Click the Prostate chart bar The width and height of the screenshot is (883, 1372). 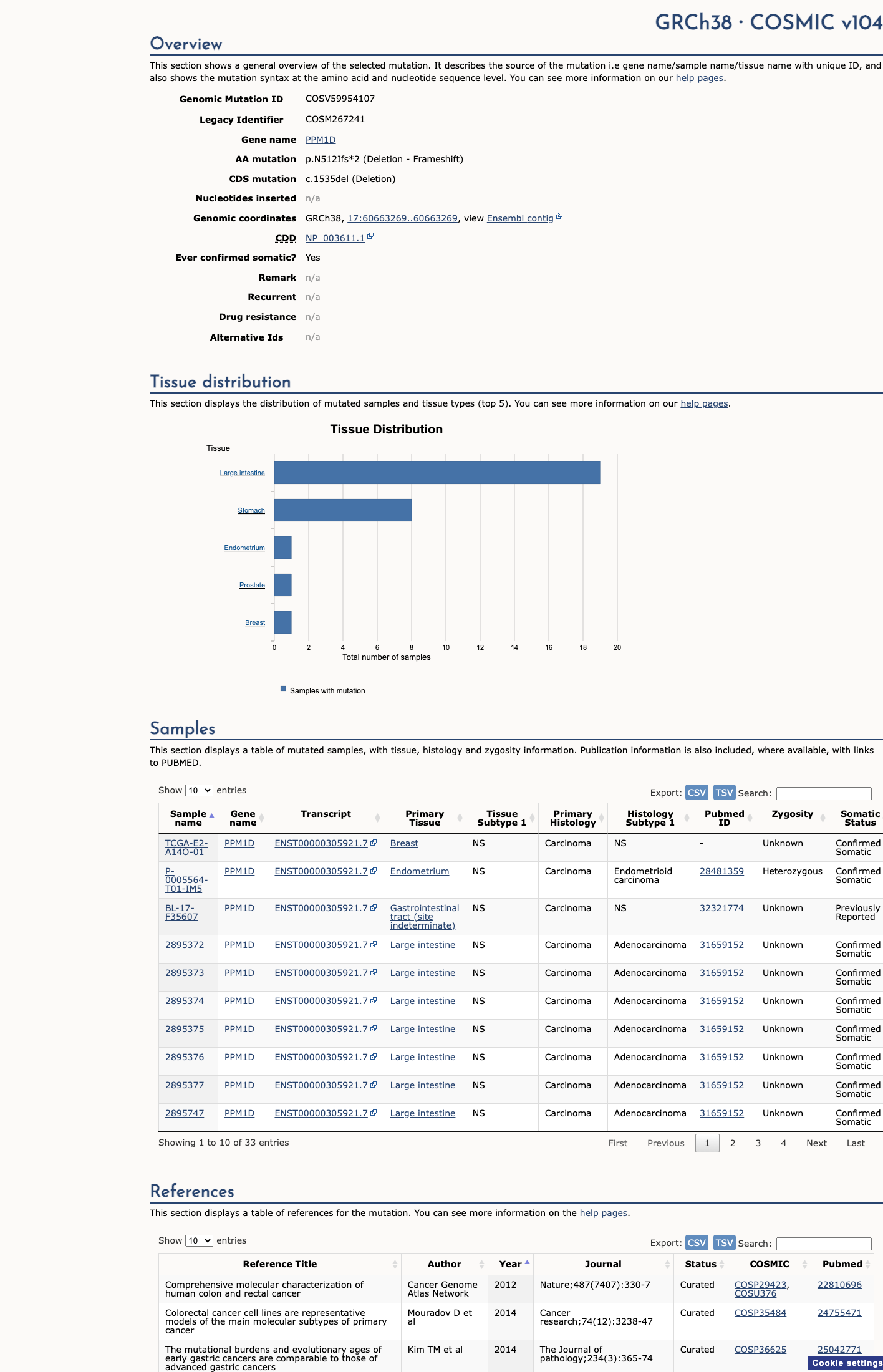click(x=283, y=585)
